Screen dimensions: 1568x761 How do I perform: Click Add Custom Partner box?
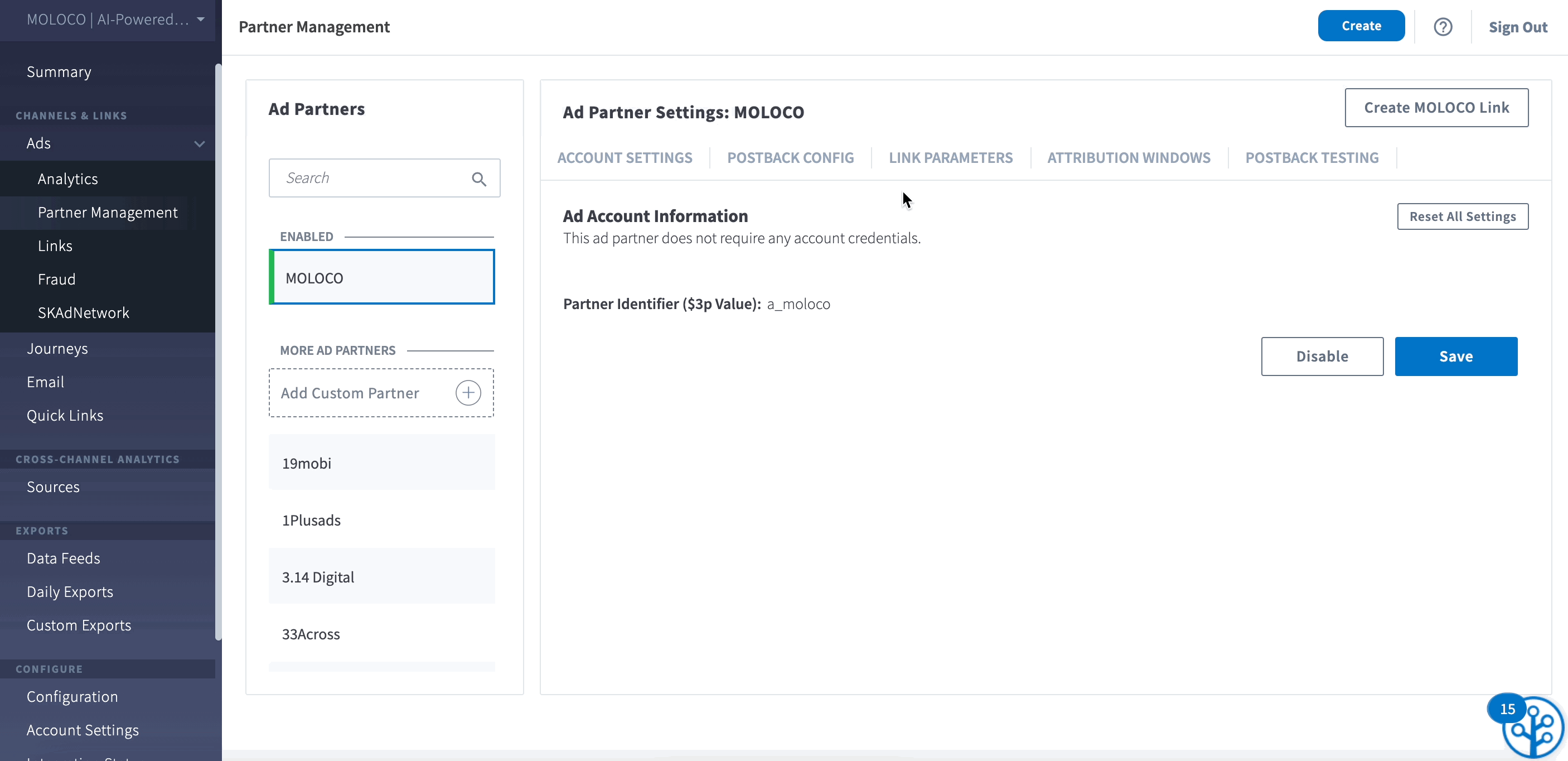(381, 393)
